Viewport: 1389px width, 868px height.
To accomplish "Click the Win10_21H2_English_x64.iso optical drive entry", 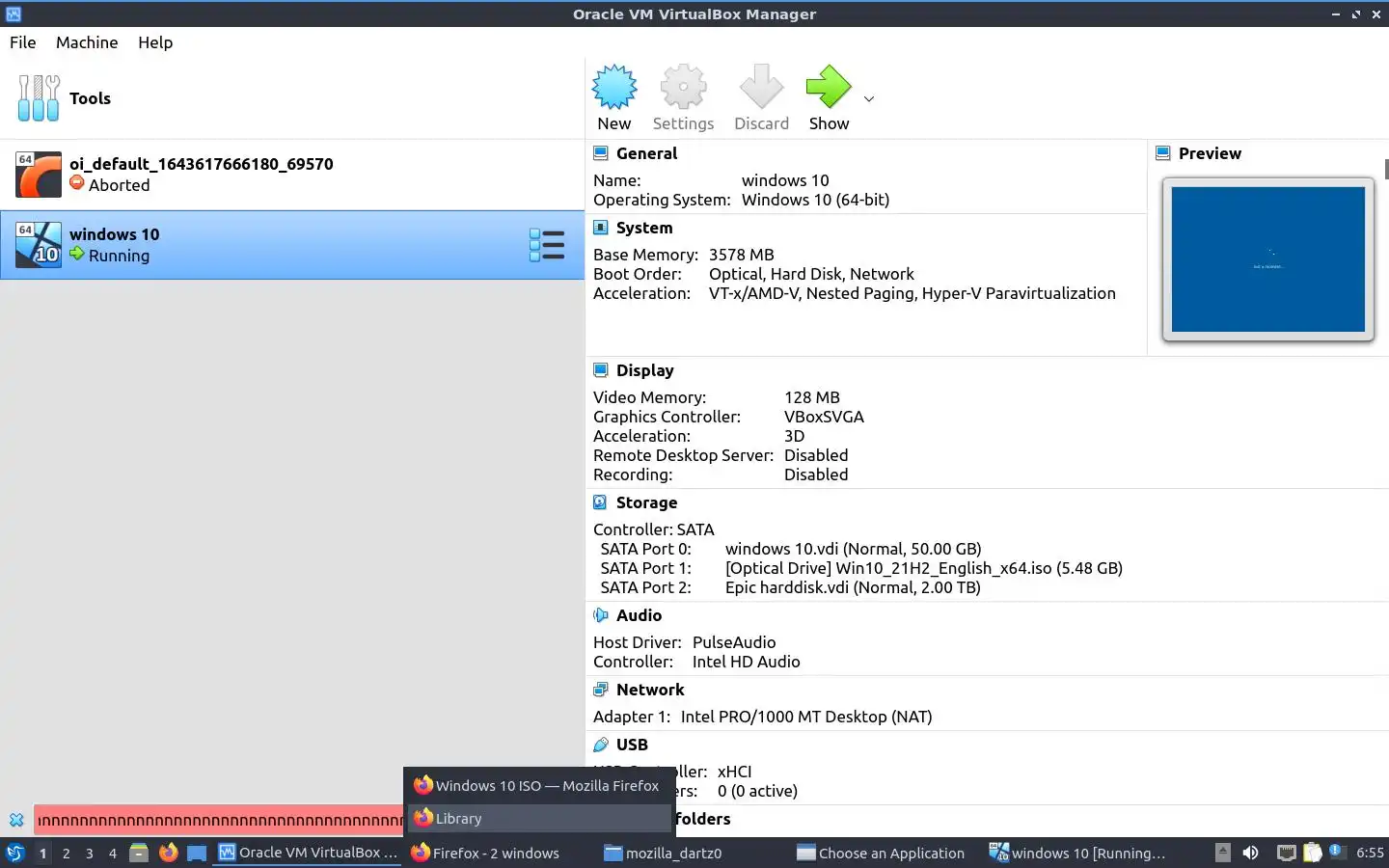I will 924,568.
